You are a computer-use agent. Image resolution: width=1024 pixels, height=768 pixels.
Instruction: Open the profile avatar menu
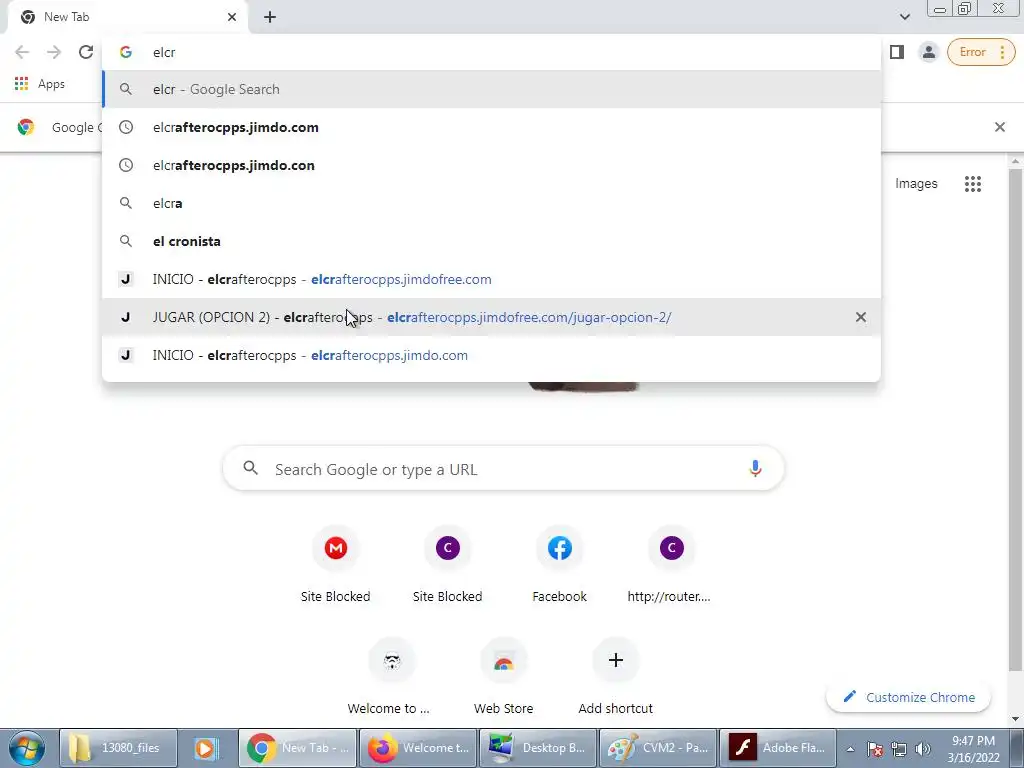point(928,52)
